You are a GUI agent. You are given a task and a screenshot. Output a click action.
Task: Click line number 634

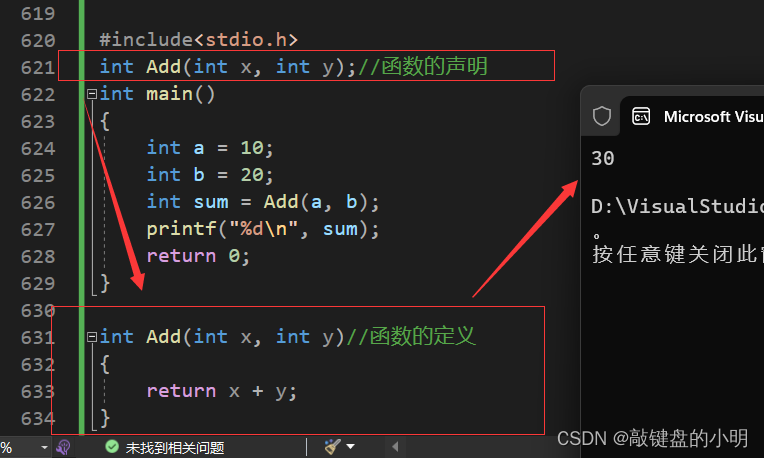coord(38,418)
